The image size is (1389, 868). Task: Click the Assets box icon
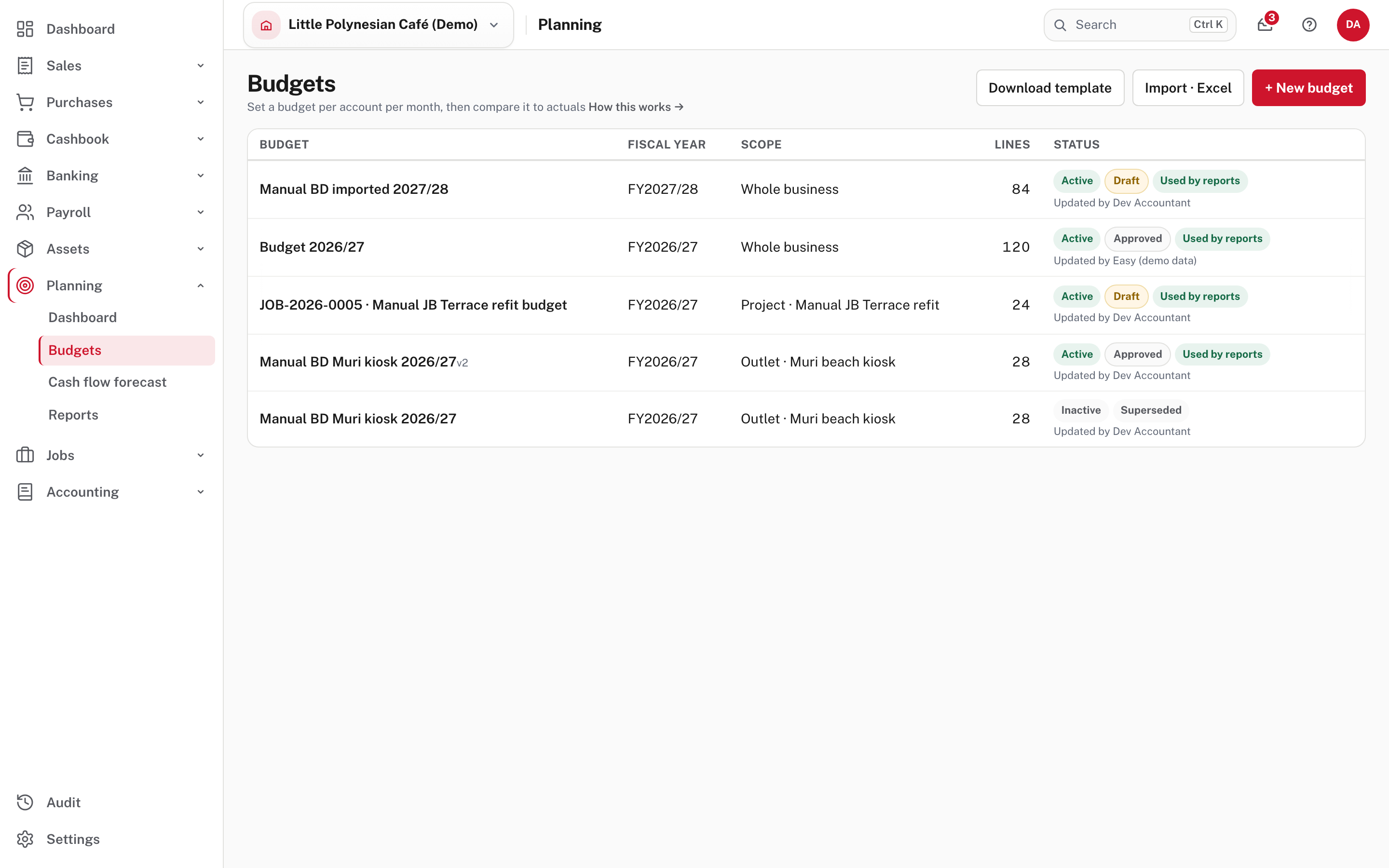click(25, 249)
